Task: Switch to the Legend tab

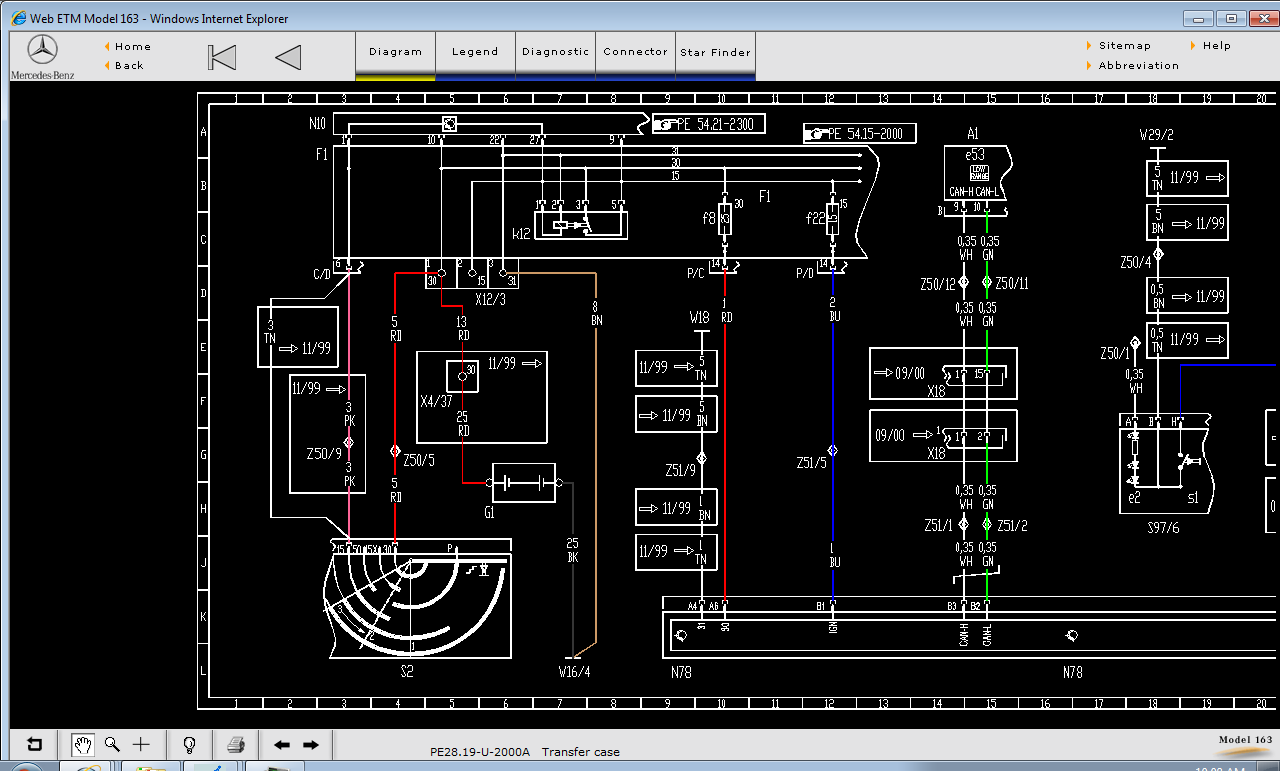Action: pyautogui.click(x=475, y=52)
